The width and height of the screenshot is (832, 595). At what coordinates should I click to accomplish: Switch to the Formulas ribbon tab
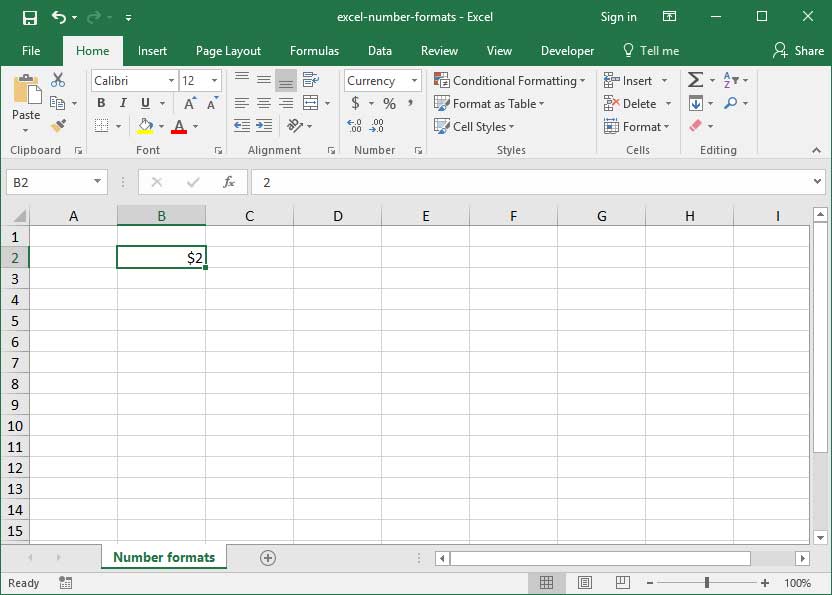point(314,51)
